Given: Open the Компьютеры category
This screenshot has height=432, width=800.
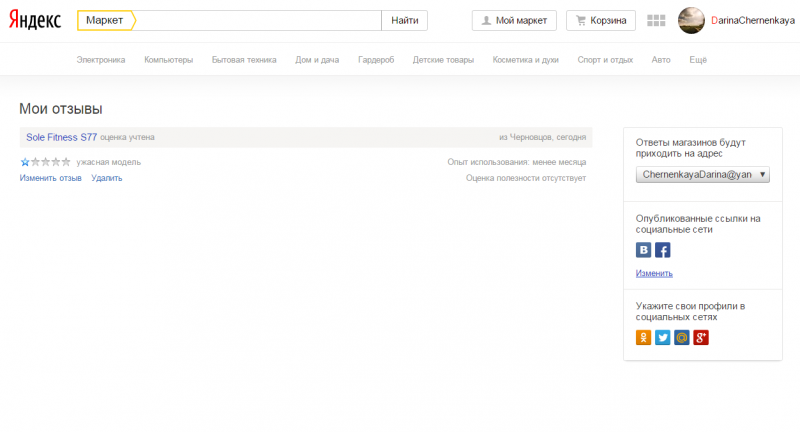Looking at the screenshot, I should pyautogui.click(x=169, y=60).
